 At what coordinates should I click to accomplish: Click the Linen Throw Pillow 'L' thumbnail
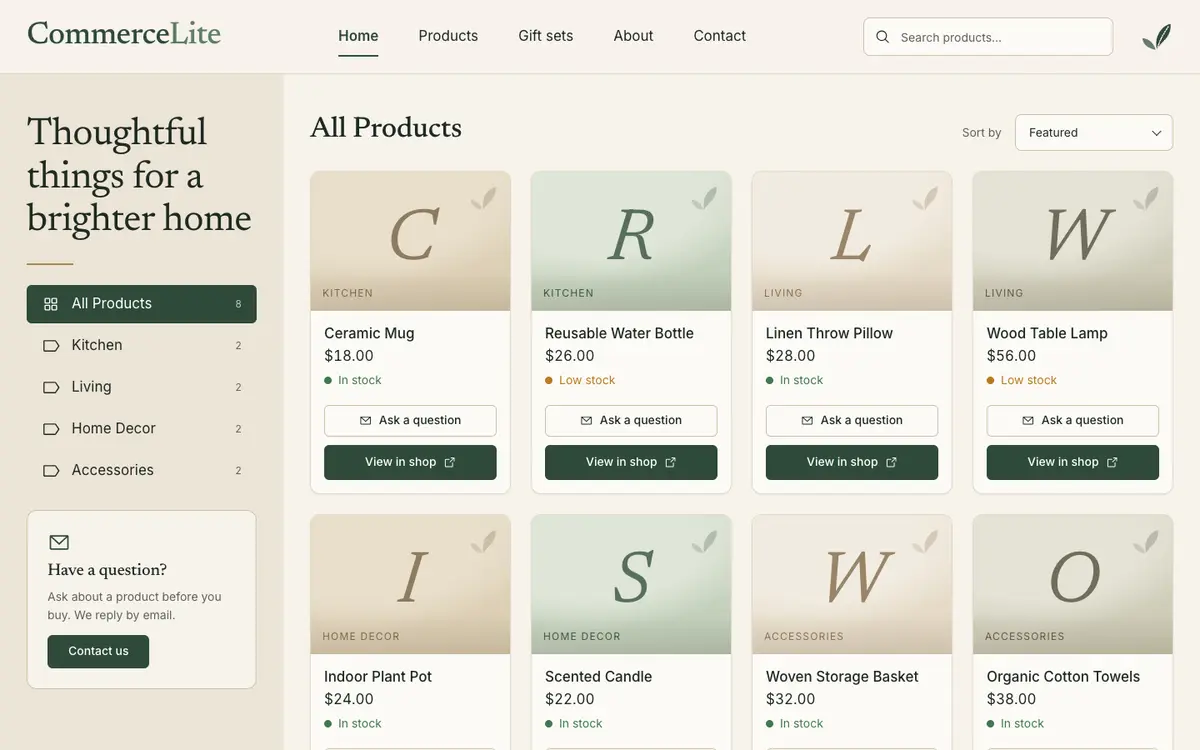pyautogui.click(x=852, y=241)
